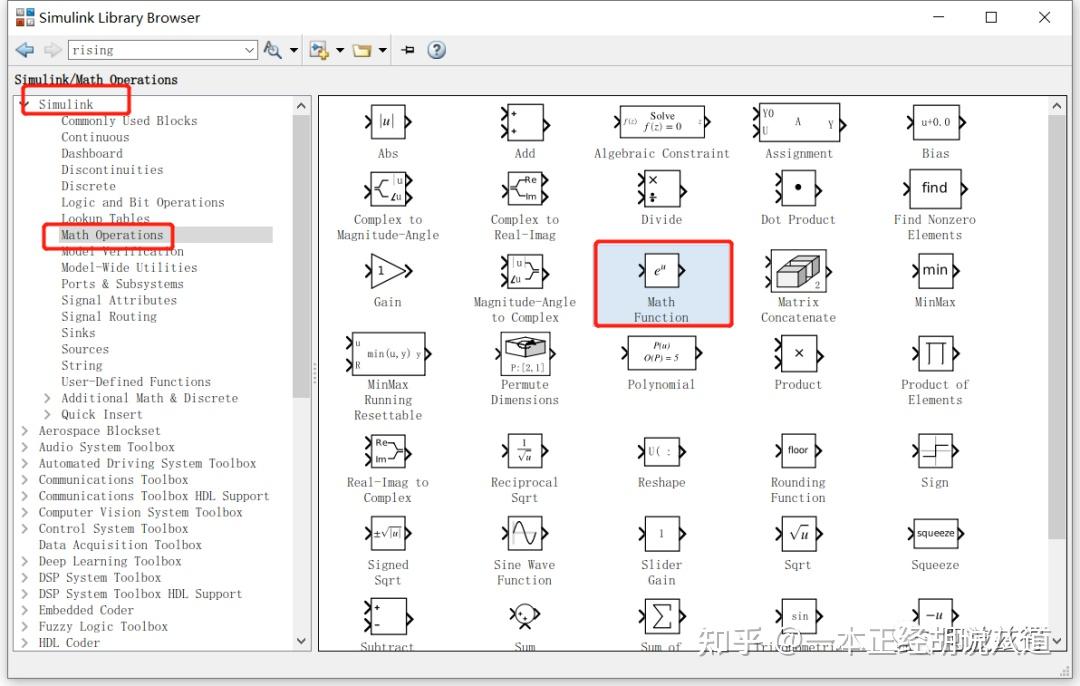
Task: Select the Signed Sqrt block
Action: [x=388, y=534]
